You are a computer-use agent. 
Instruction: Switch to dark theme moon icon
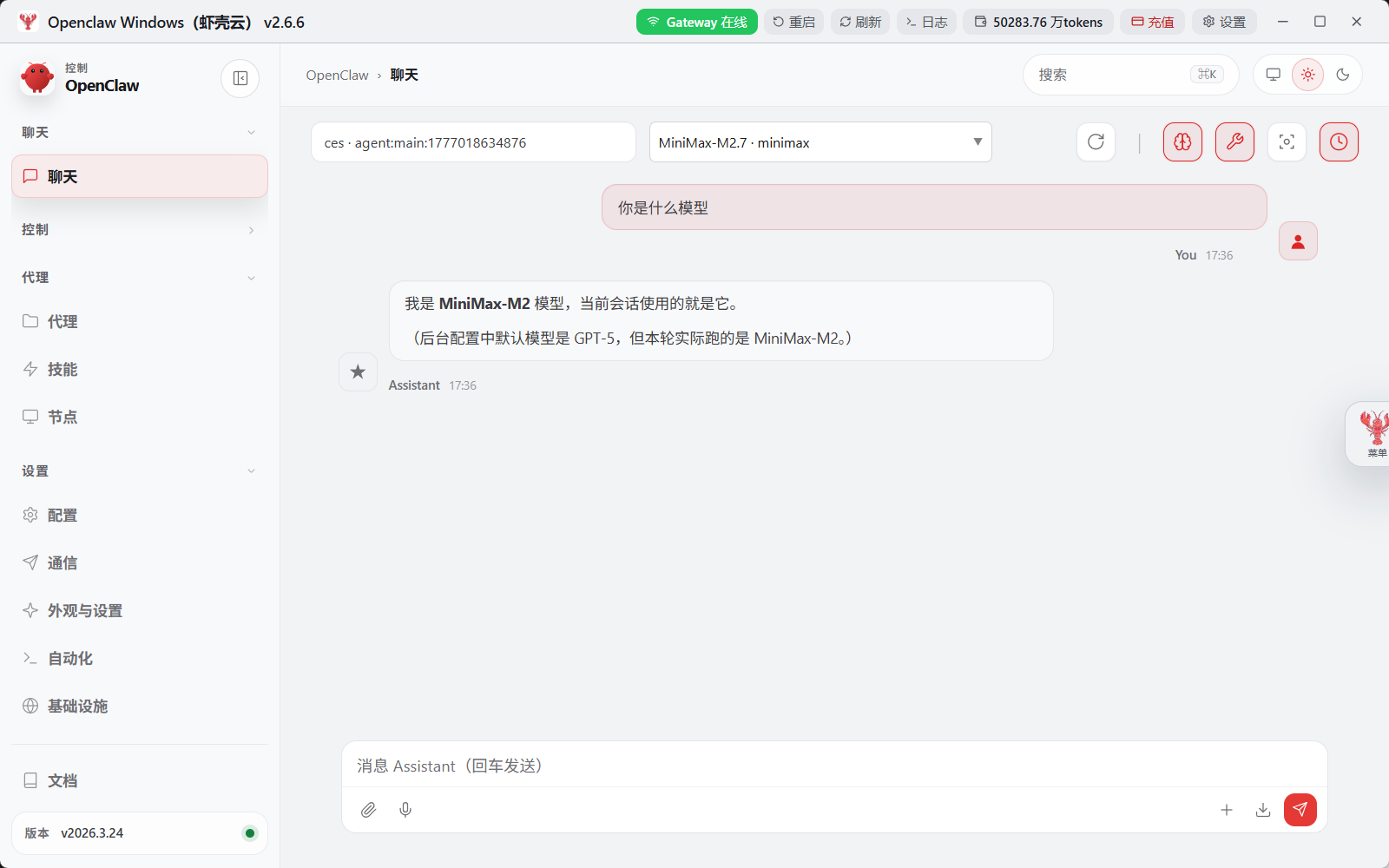(1343, 75)
